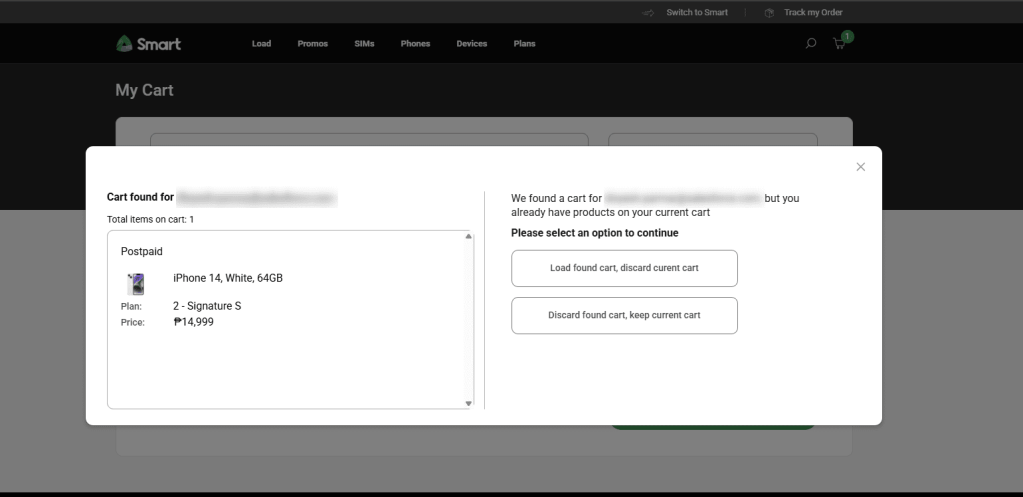
Task: Navigate to the Devices menu item
Action: pyautogui.click(x=471, y=44)
